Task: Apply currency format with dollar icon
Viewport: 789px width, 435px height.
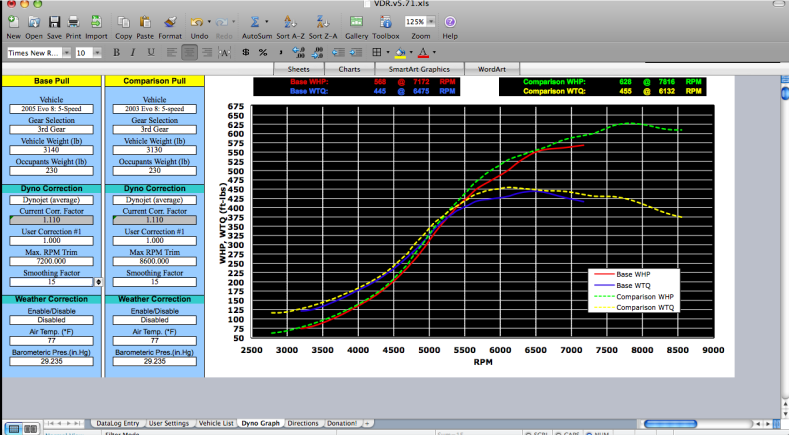Action: pyautogui.click(x=246, y=52)
